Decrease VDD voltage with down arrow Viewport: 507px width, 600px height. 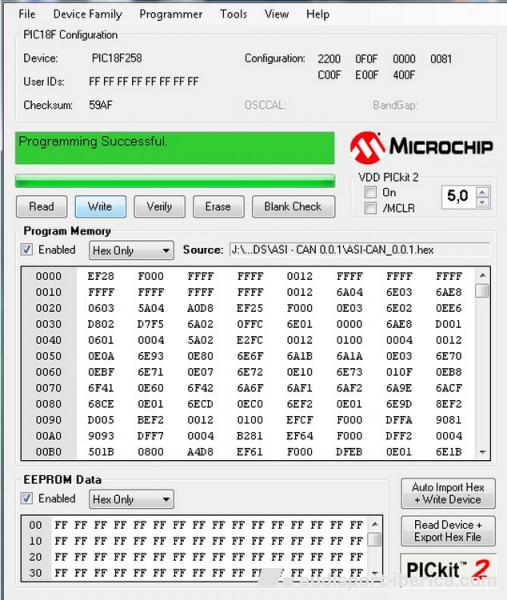pyautogui.click(x=482, y=202)
